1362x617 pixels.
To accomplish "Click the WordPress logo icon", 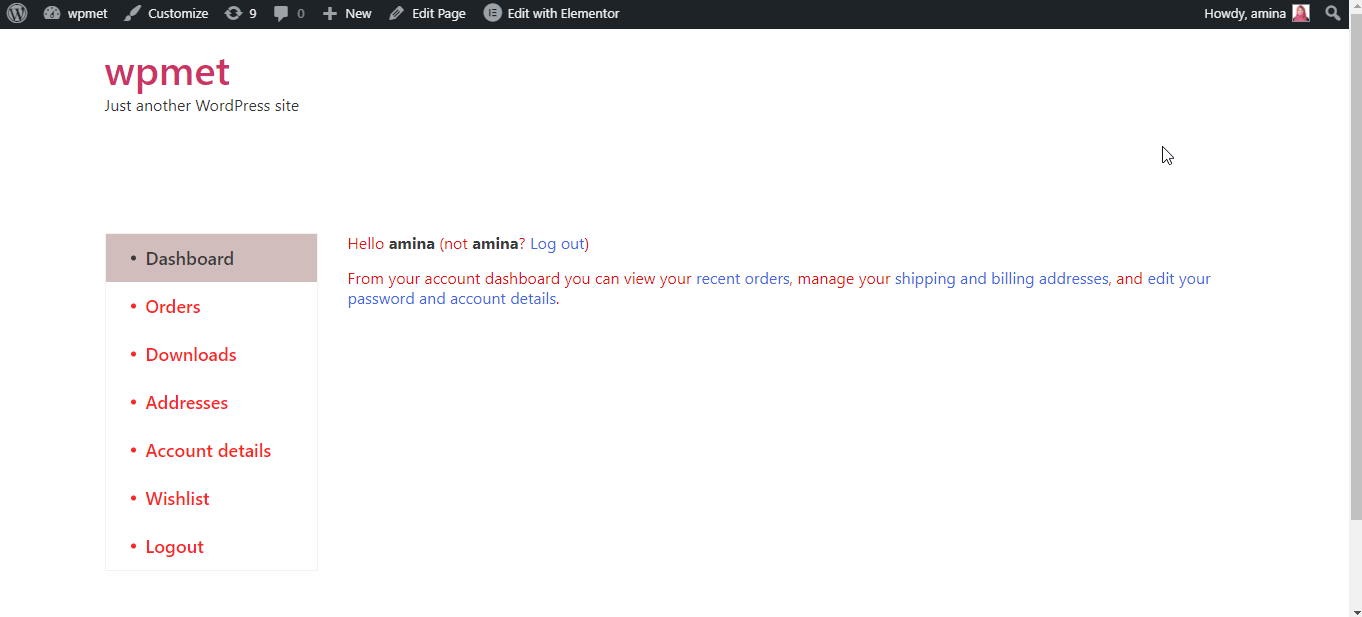I will point(17,14).
